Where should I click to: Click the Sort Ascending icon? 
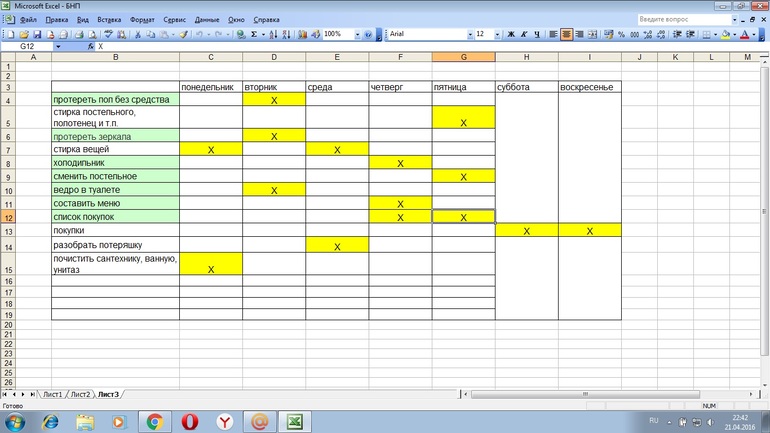275,34
